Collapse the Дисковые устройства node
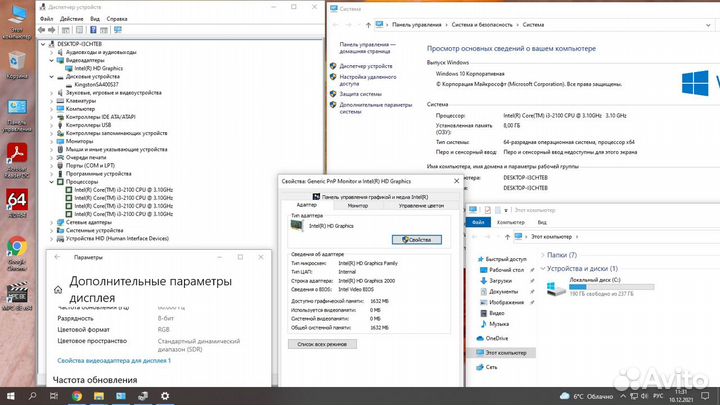 52,77
